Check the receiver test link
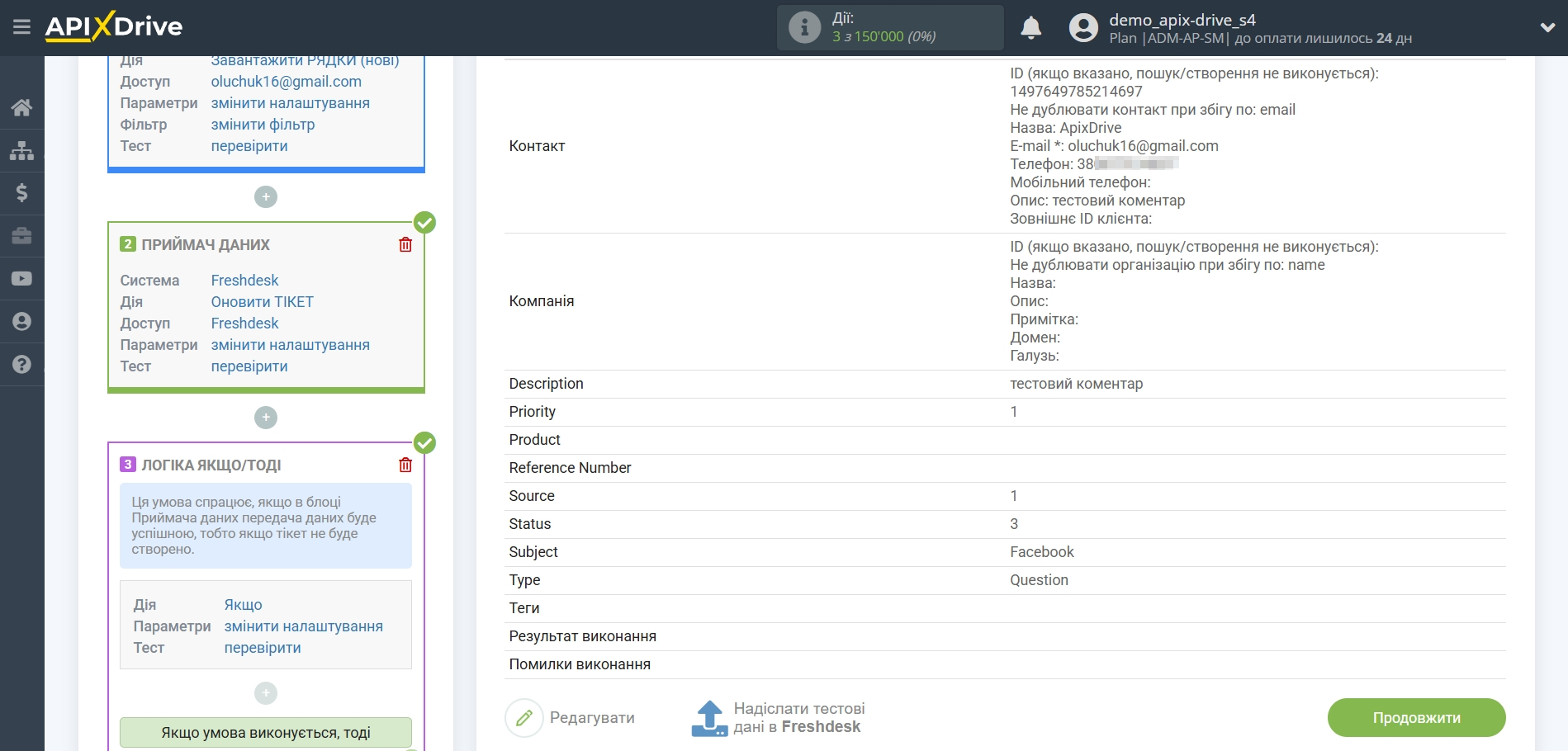1568x751 pixels. click(249, 366)
